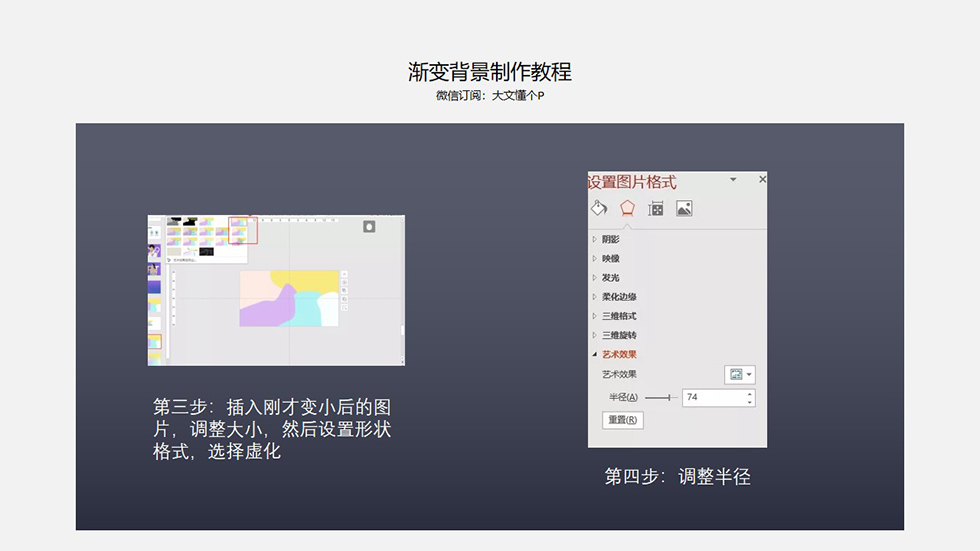Expand the 三维格式 section
The image size is (980, 551).
(x=618, y=316)
